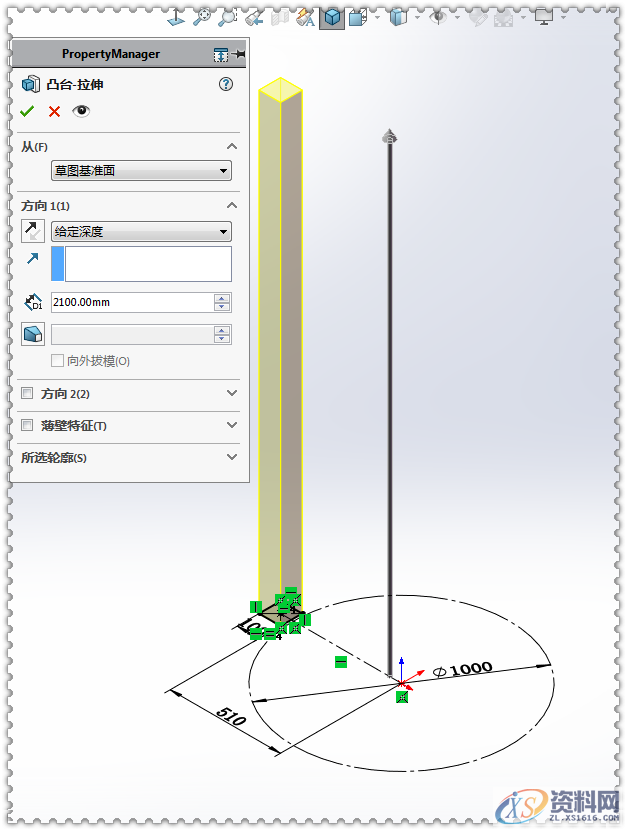The height and width of the screenshot is (831, 627).
Task: Open the 草图基准面 start condition dropdown
Action: [141, 171]
